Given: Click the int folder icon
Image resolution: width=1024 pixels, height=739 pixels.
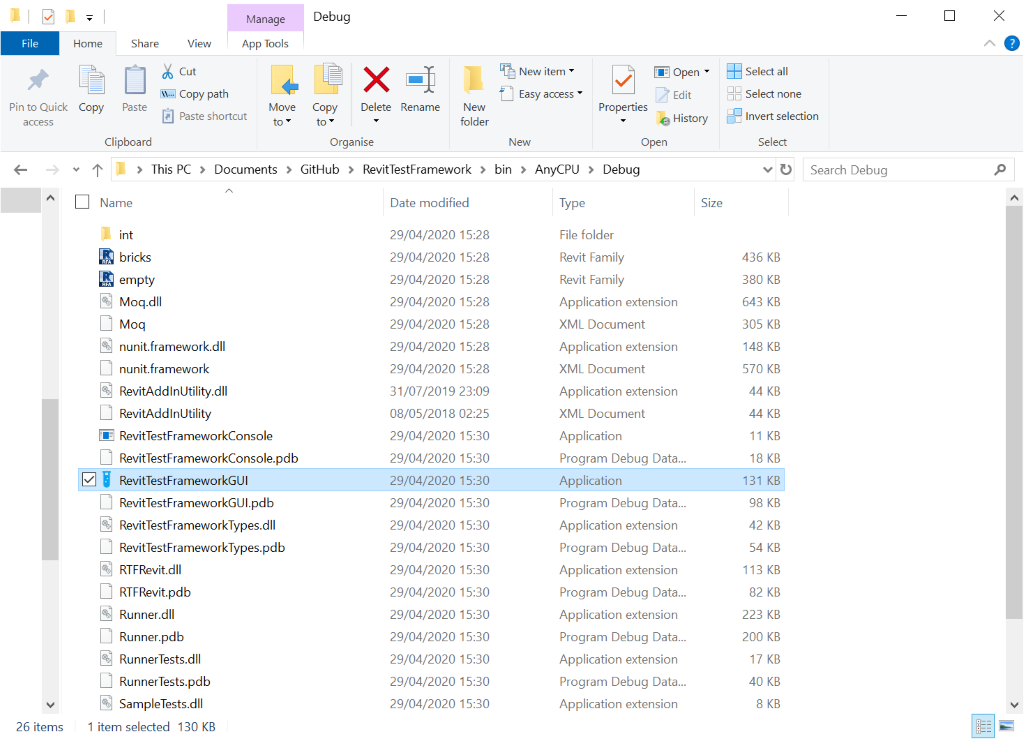Looking at the screenshot, I should tap(106, 234).
